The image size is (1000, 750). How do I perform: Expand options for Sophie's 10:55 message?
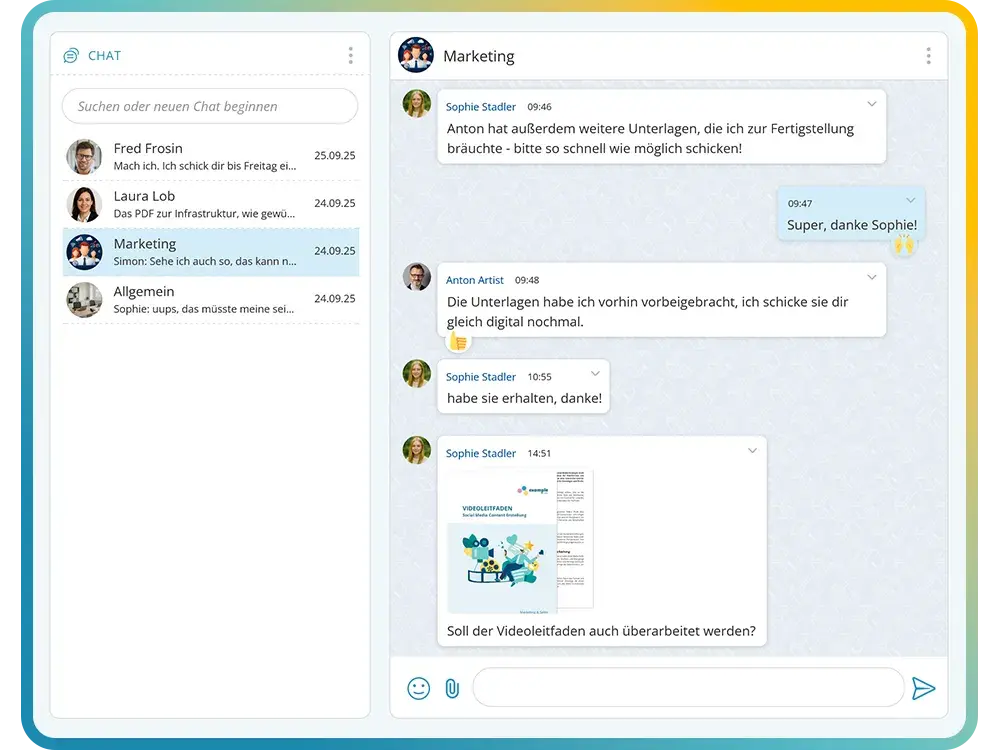click(x=595, y=374)
